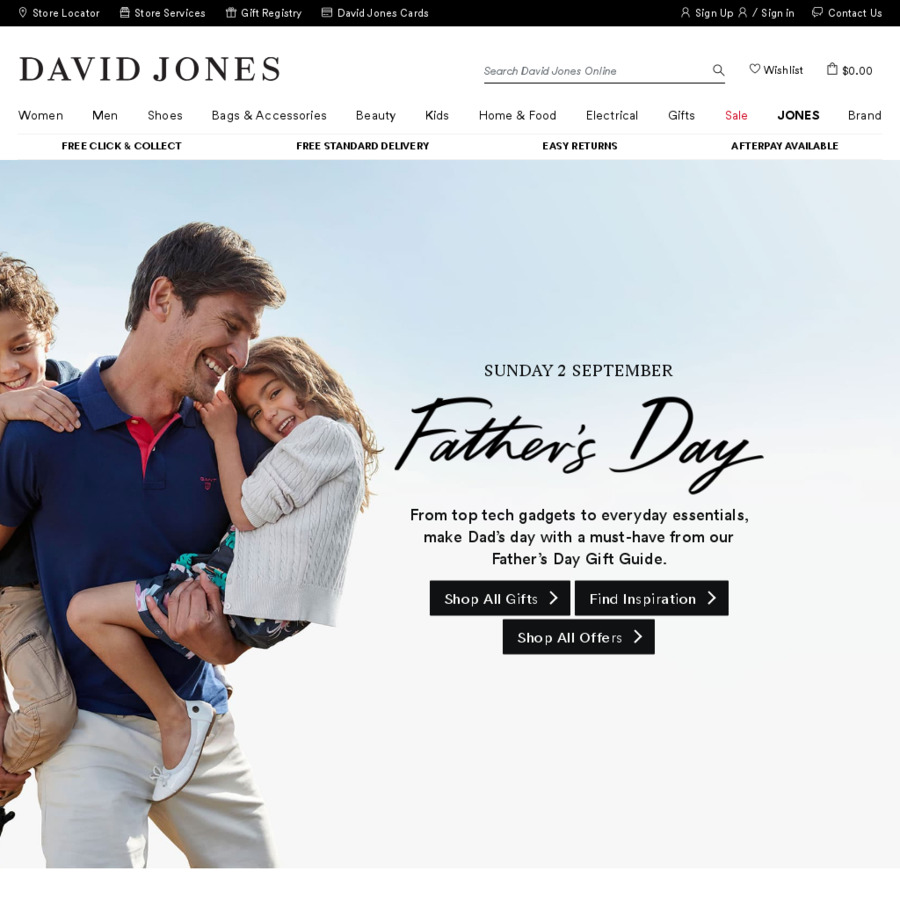Click the David Jones logo
Screen dimensions: 900x900
(150, 69)
